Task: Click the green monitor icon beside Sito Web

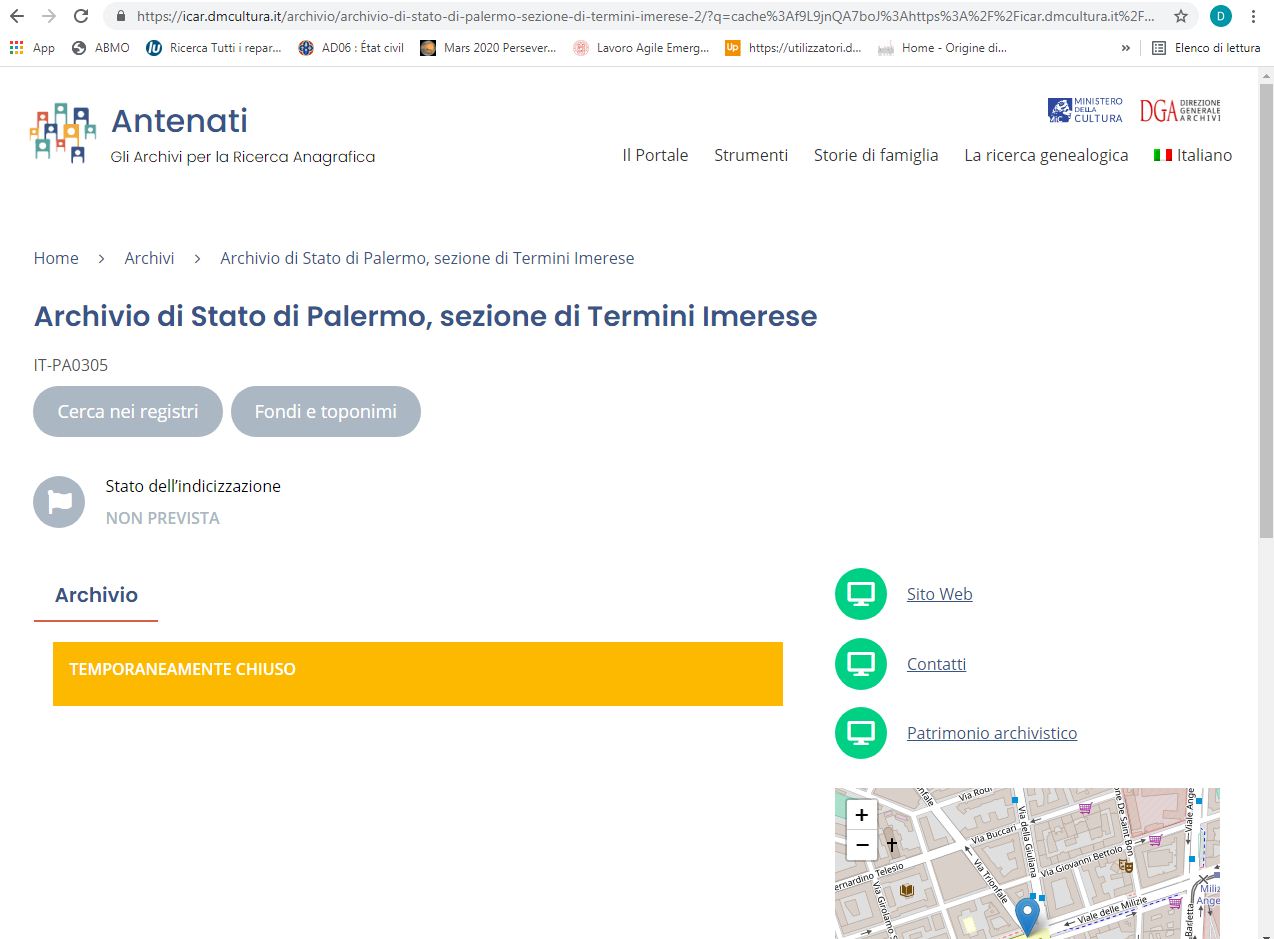Action: (861, 594)
